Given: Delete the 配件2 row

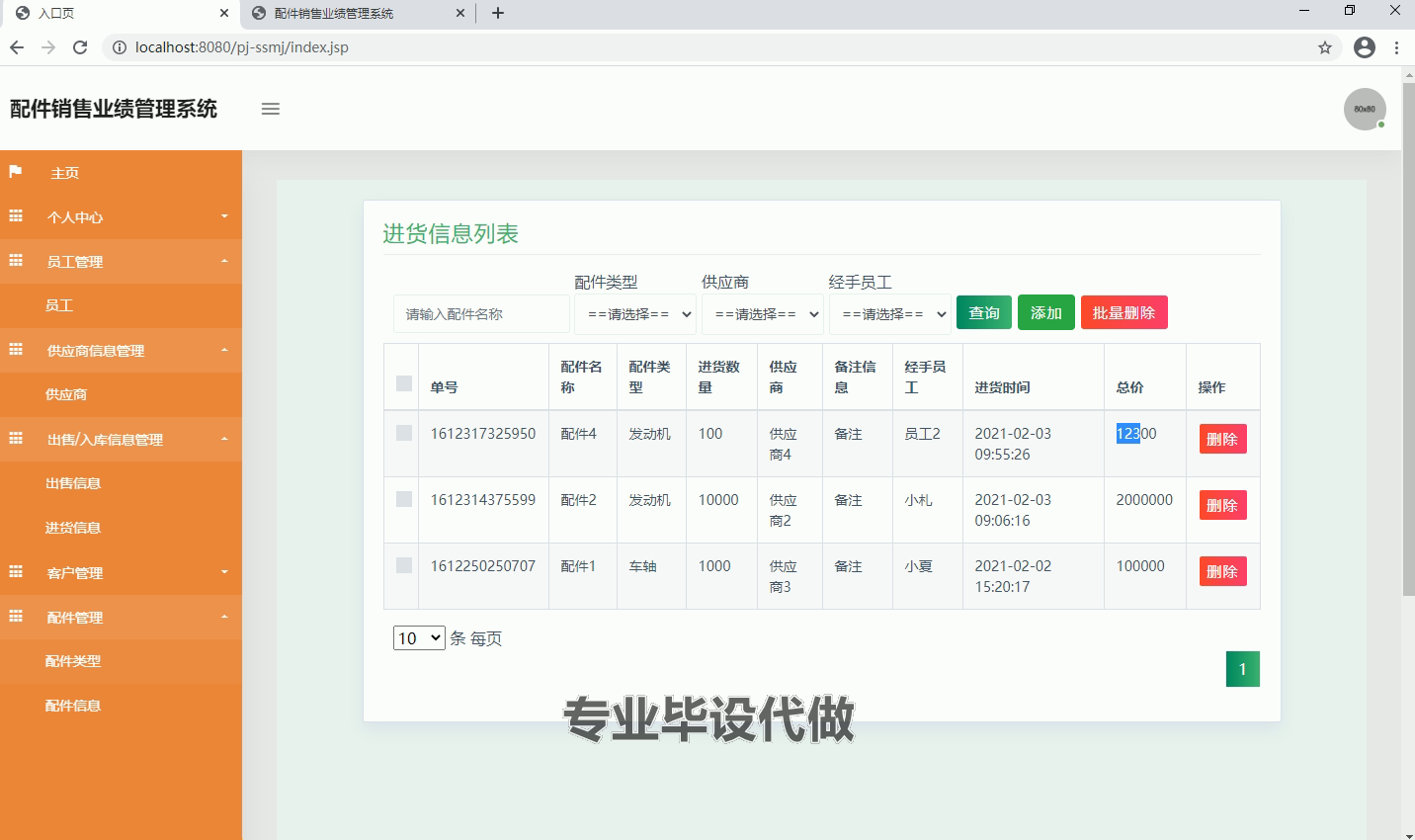Looking at the screenshot, I should 1222,505.
